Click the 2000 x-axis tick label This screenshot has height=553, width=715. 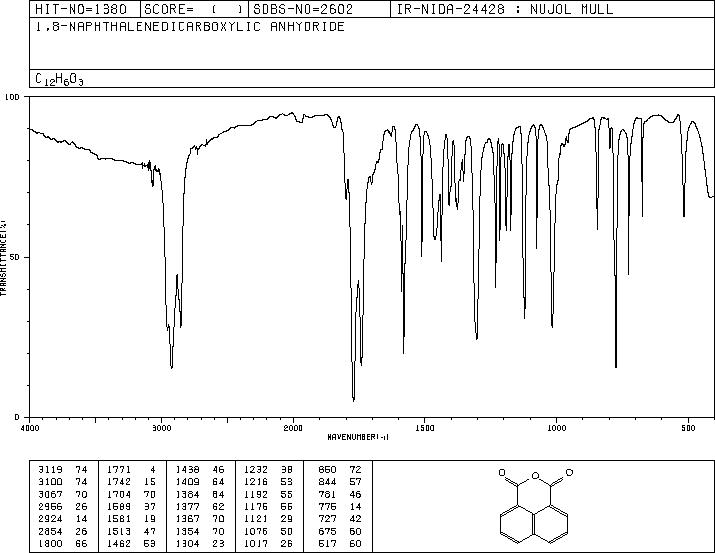293,428
